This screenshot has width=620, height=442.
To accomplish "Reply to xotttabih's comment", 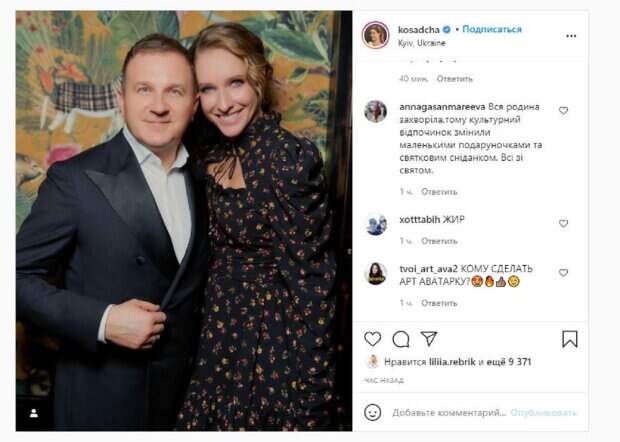I will [x=439, y=241].
